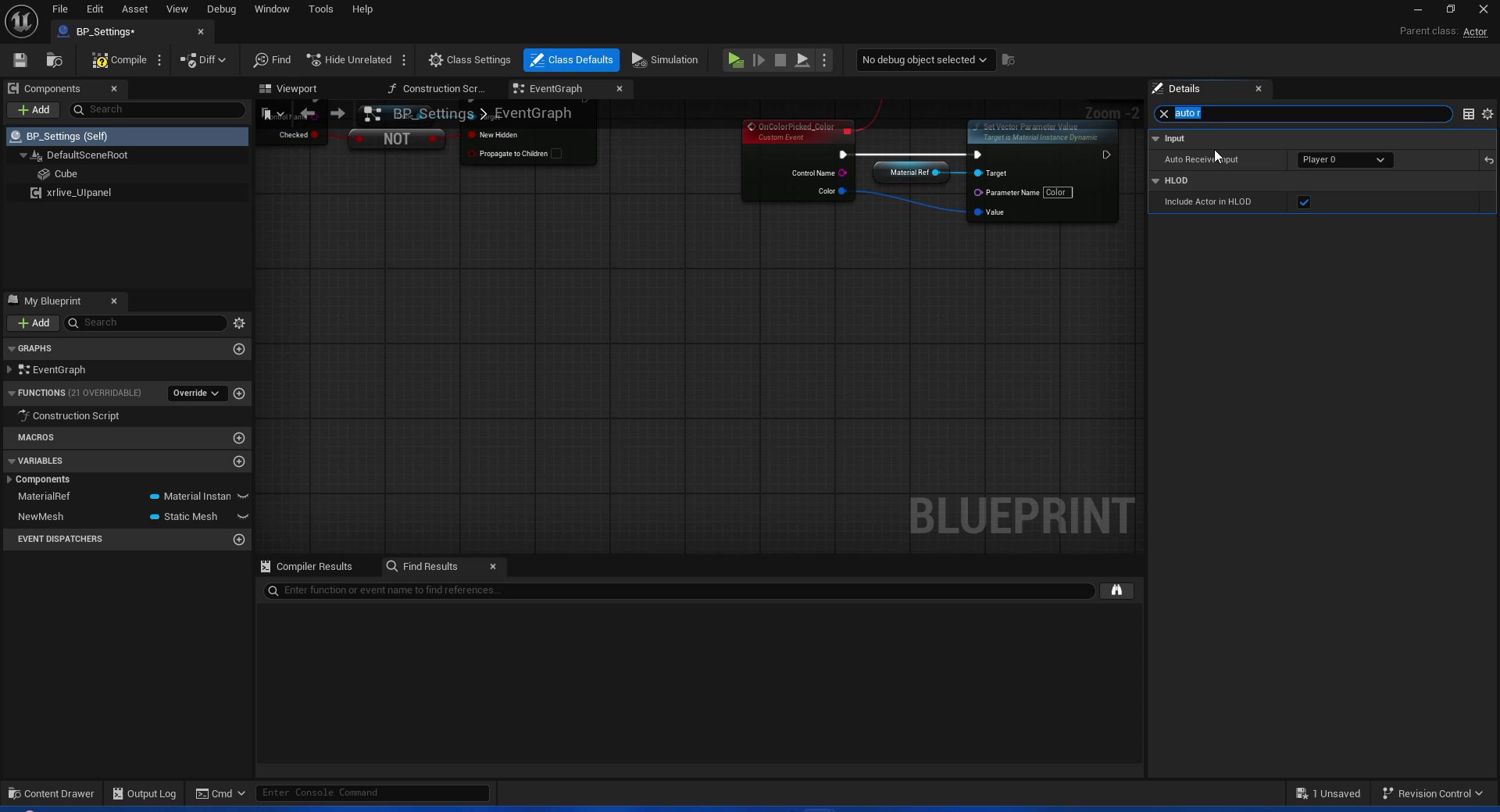Open the Content Drawer
Image resolution: width=1500 pixels, height=812 pixels.
[51, 794]
